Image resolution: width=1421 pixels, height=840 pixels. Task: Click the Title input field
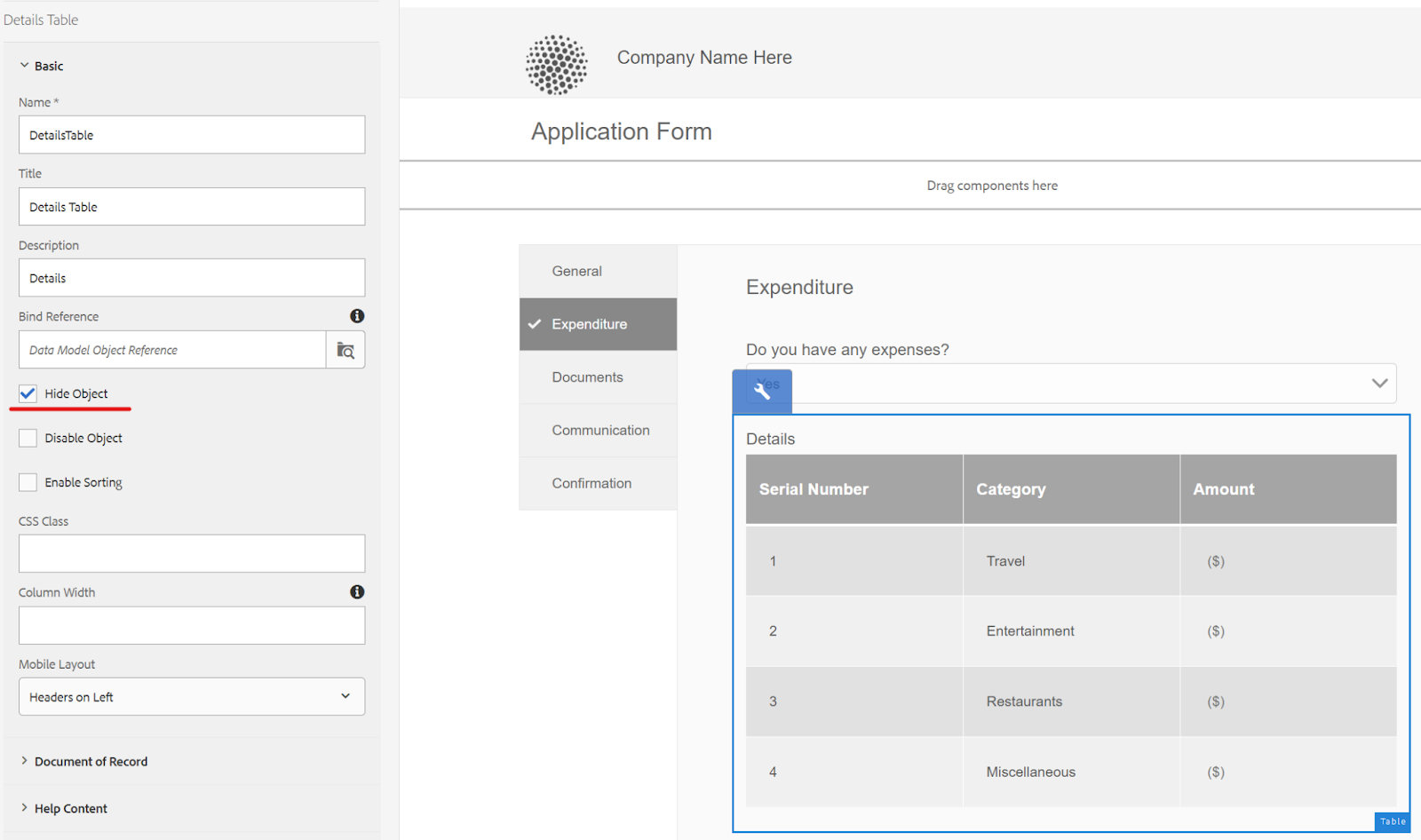[192, 206]
